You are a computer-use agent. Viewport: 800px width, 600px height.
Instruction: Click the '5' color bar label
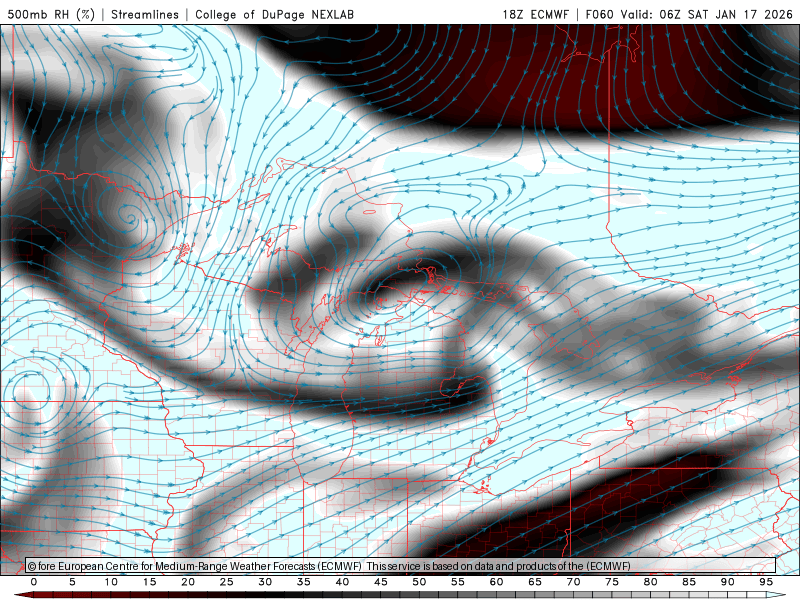coord(72,582)
